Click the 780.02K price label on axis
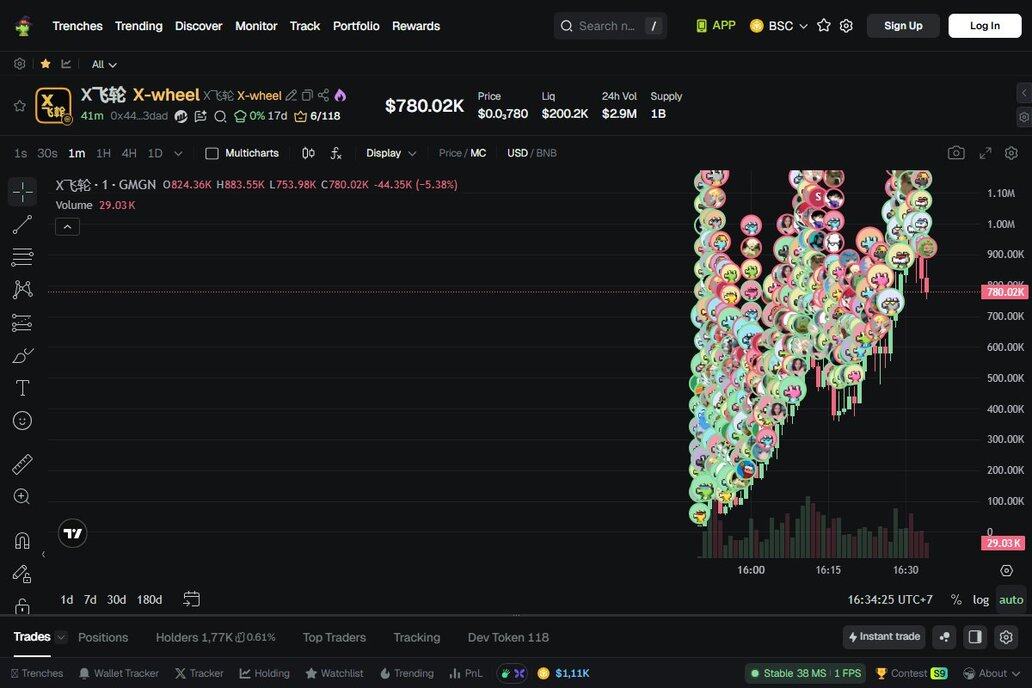The width and height of the screenshot is (1032, 688). [1004, 292]
